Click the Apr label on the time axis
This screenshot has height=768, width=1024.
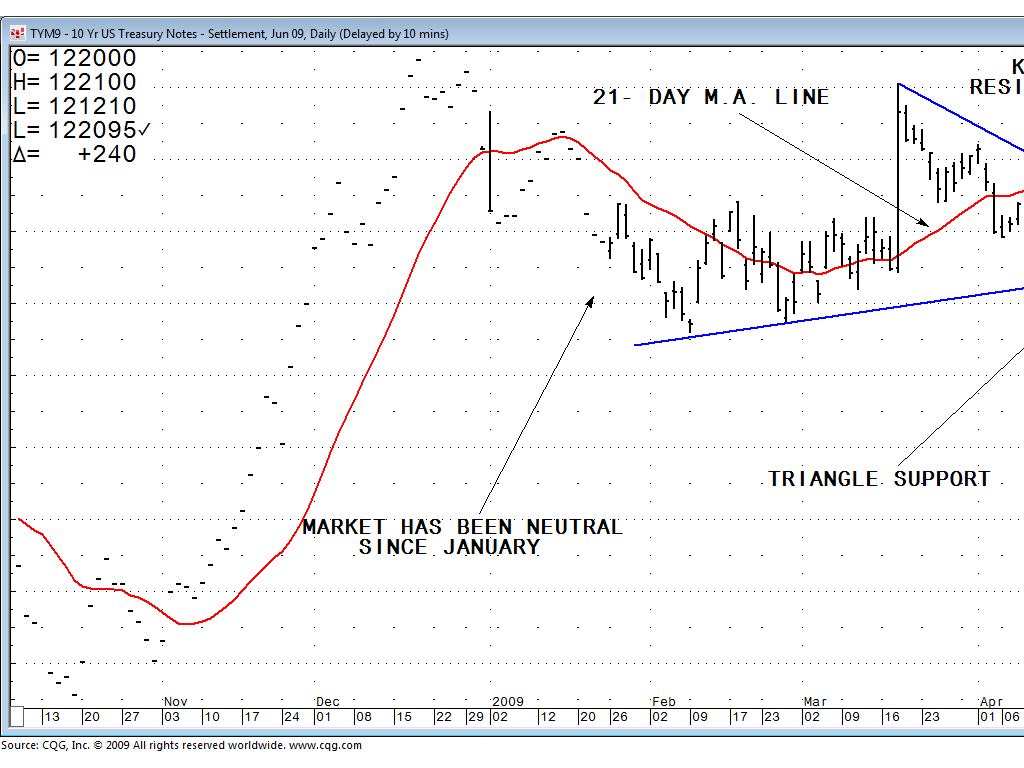click(991, 702)
